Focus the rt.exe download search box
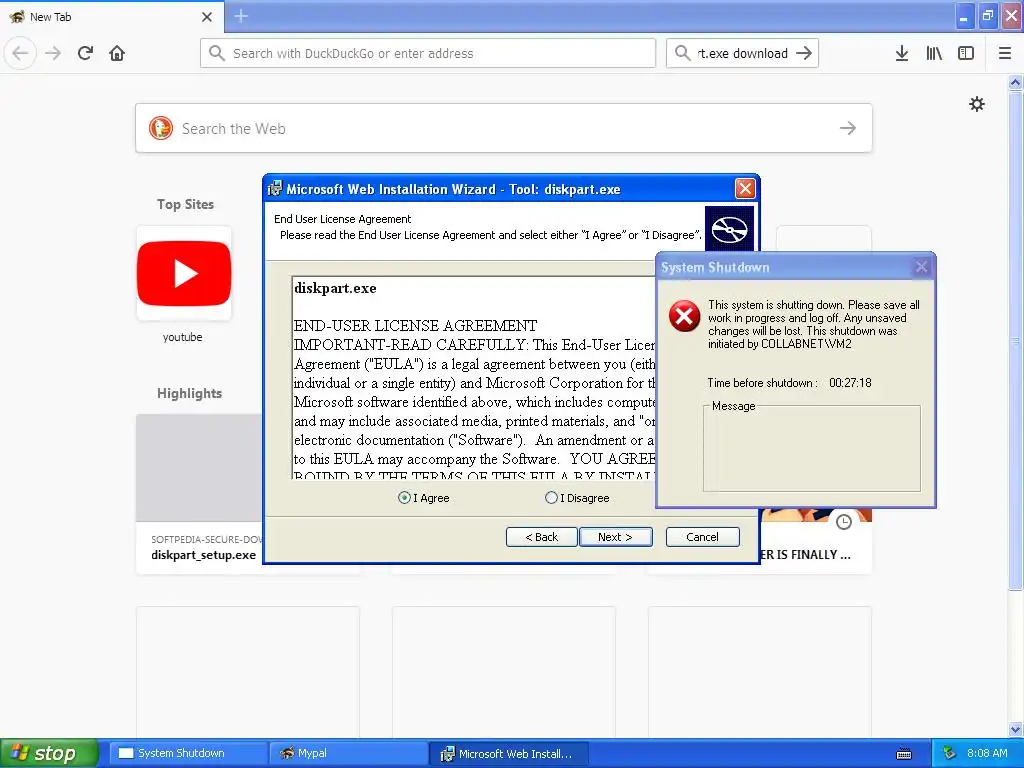 pyautogui.click(x=742, y=54)
